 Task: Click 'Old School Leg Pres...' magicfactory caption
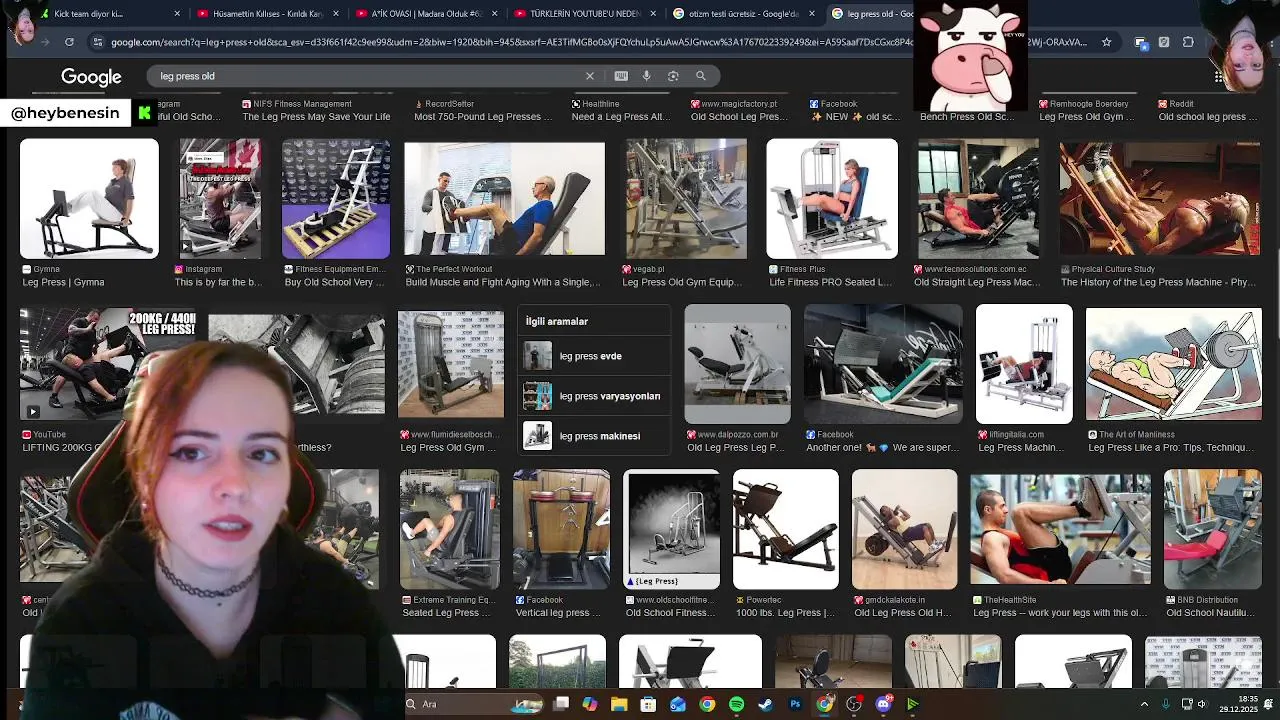739,117
